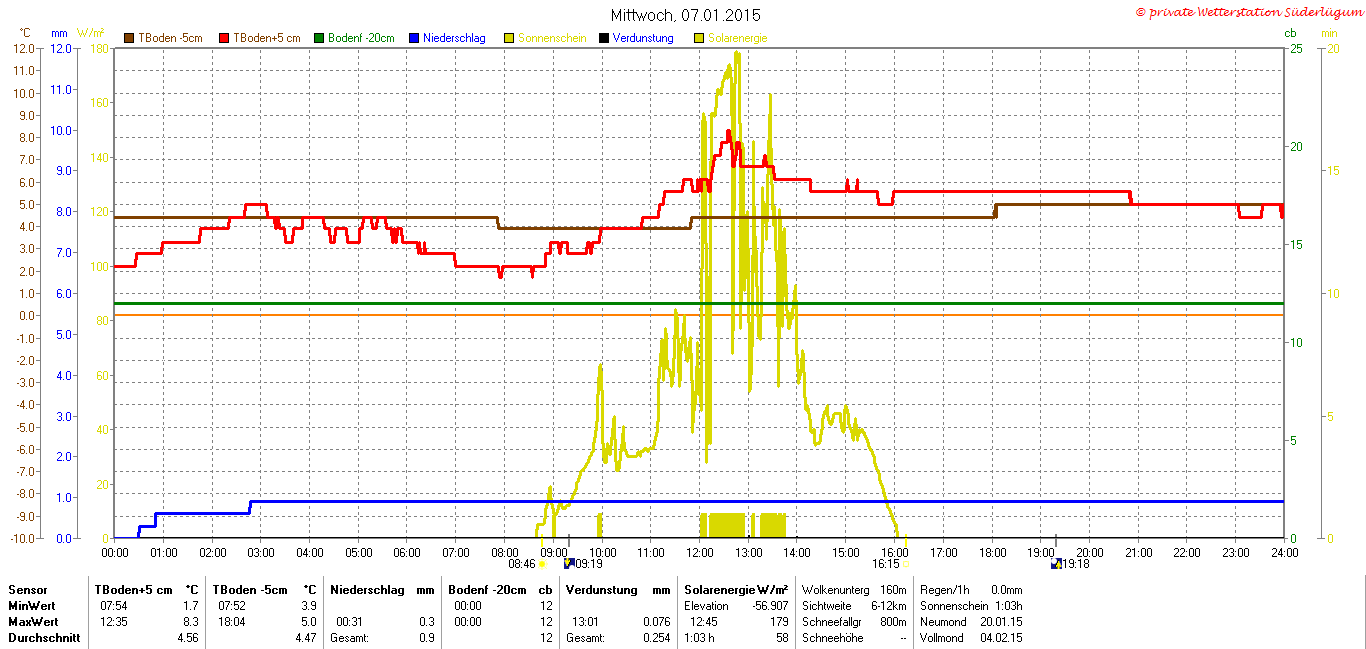Click the sunrise sun icon beside 08:46

pyautogui.click(x=542, y=564)
